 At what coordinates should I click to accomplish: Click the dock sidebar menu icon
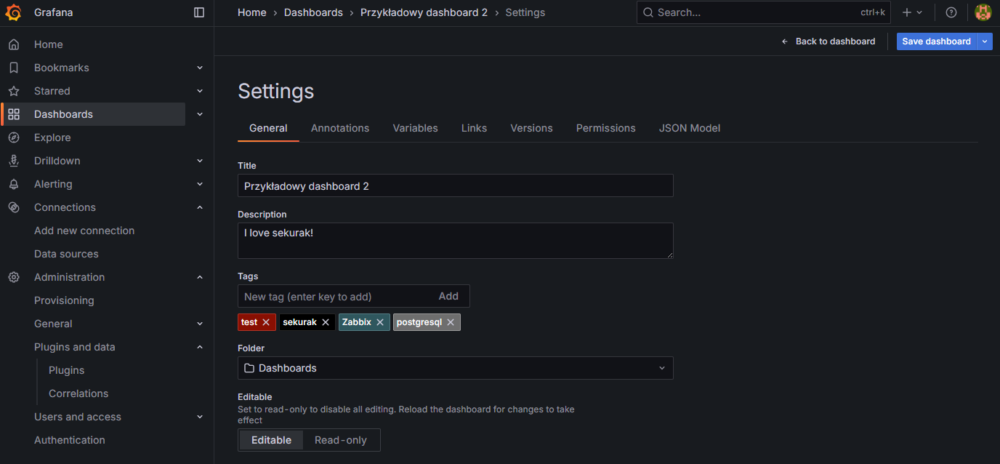199,13
